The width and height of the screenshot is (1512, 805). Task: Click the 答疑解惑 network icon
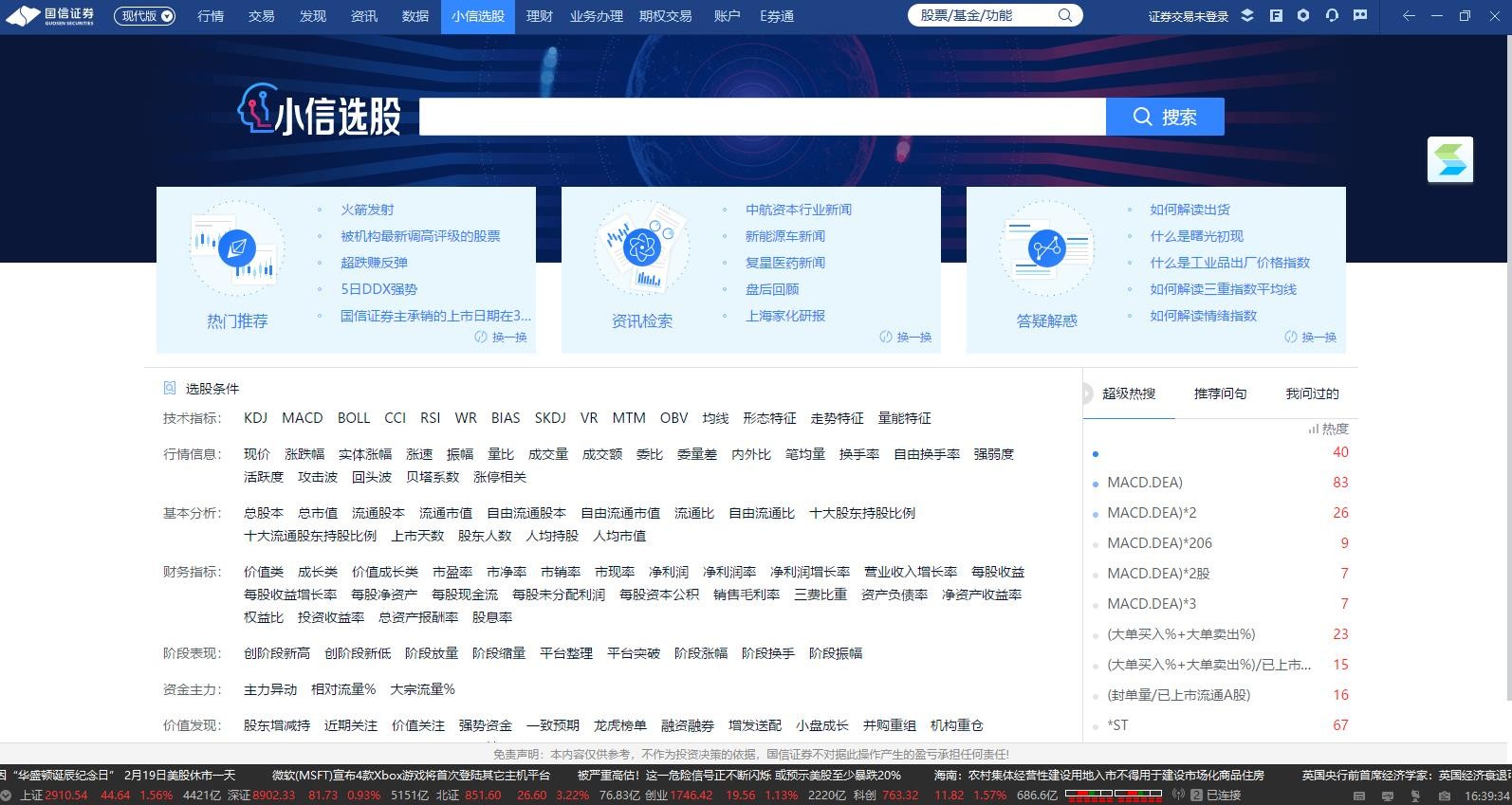click(1047, 248)
